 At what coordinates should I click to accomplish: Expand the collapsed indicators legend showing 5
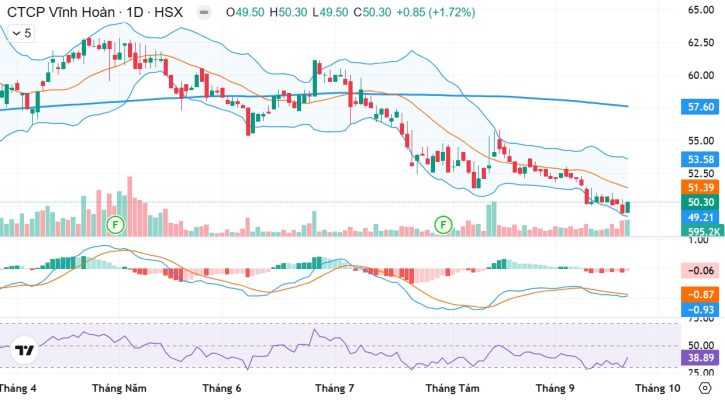(22, 33)
